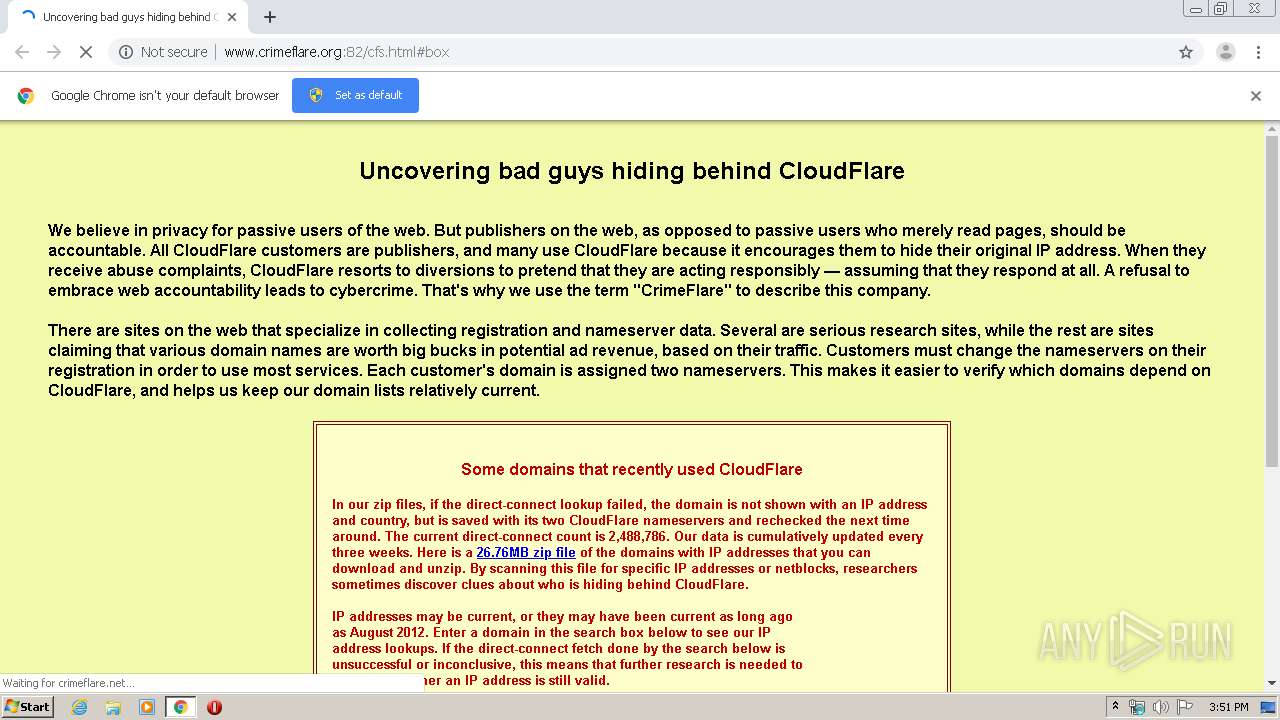This screenshot has width=1280, height=720.
Task: Bookmark this page with the star
Action: (1186, 52)
